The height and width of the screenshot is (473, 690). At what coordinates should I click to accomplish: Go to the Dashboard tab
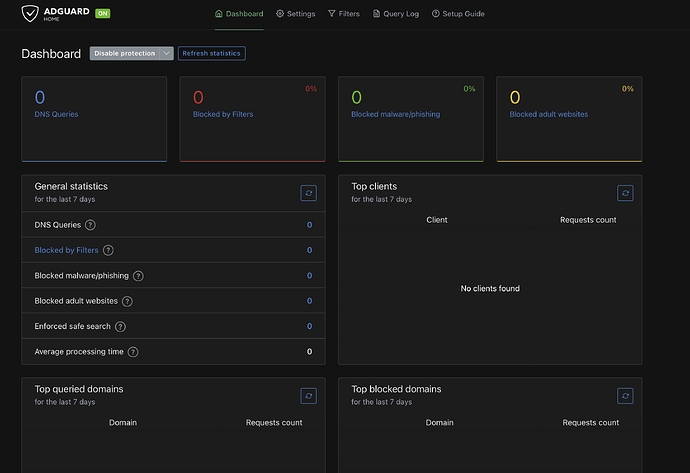click(239, 14)
